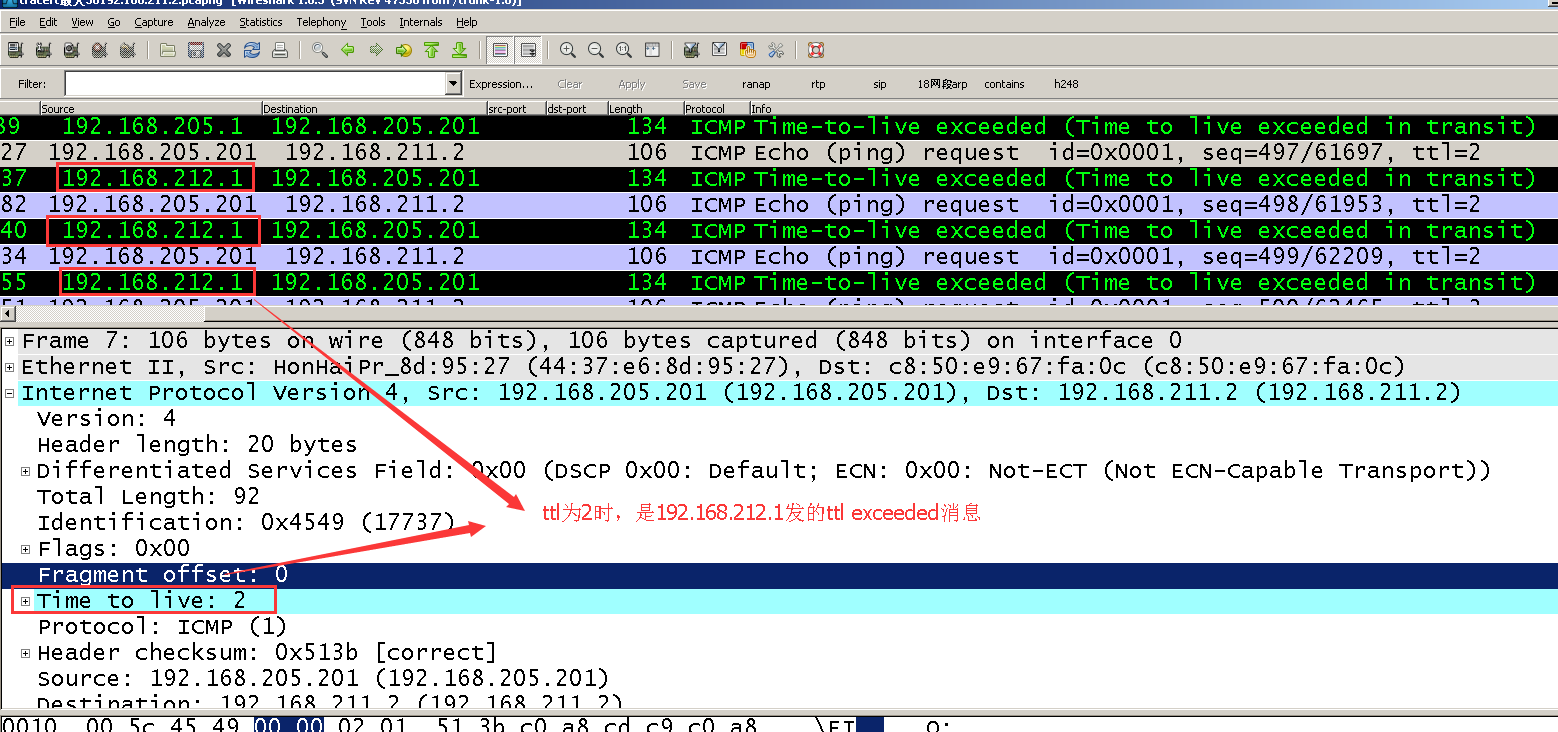
Task: Go back in packet history arrow
Action: pos(348,50)
